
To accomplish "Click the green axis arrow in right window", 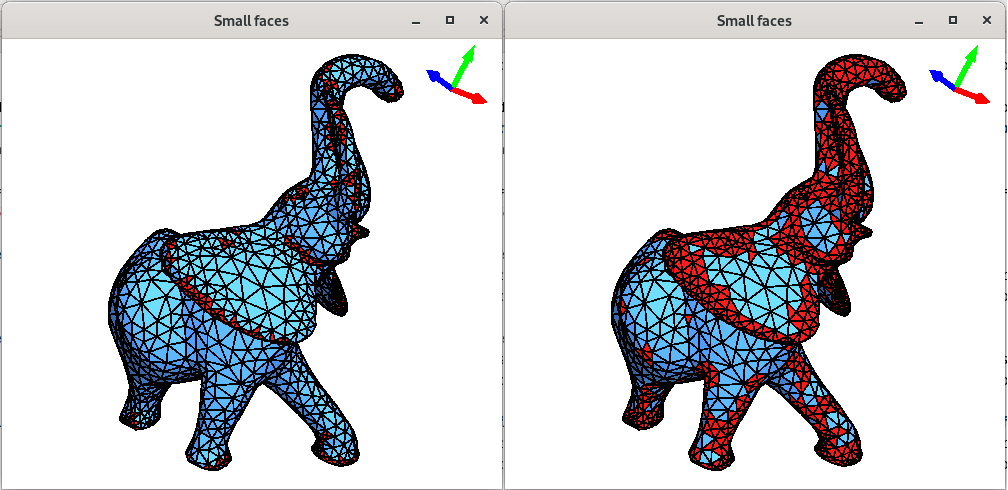I will (x=966, y=66).
